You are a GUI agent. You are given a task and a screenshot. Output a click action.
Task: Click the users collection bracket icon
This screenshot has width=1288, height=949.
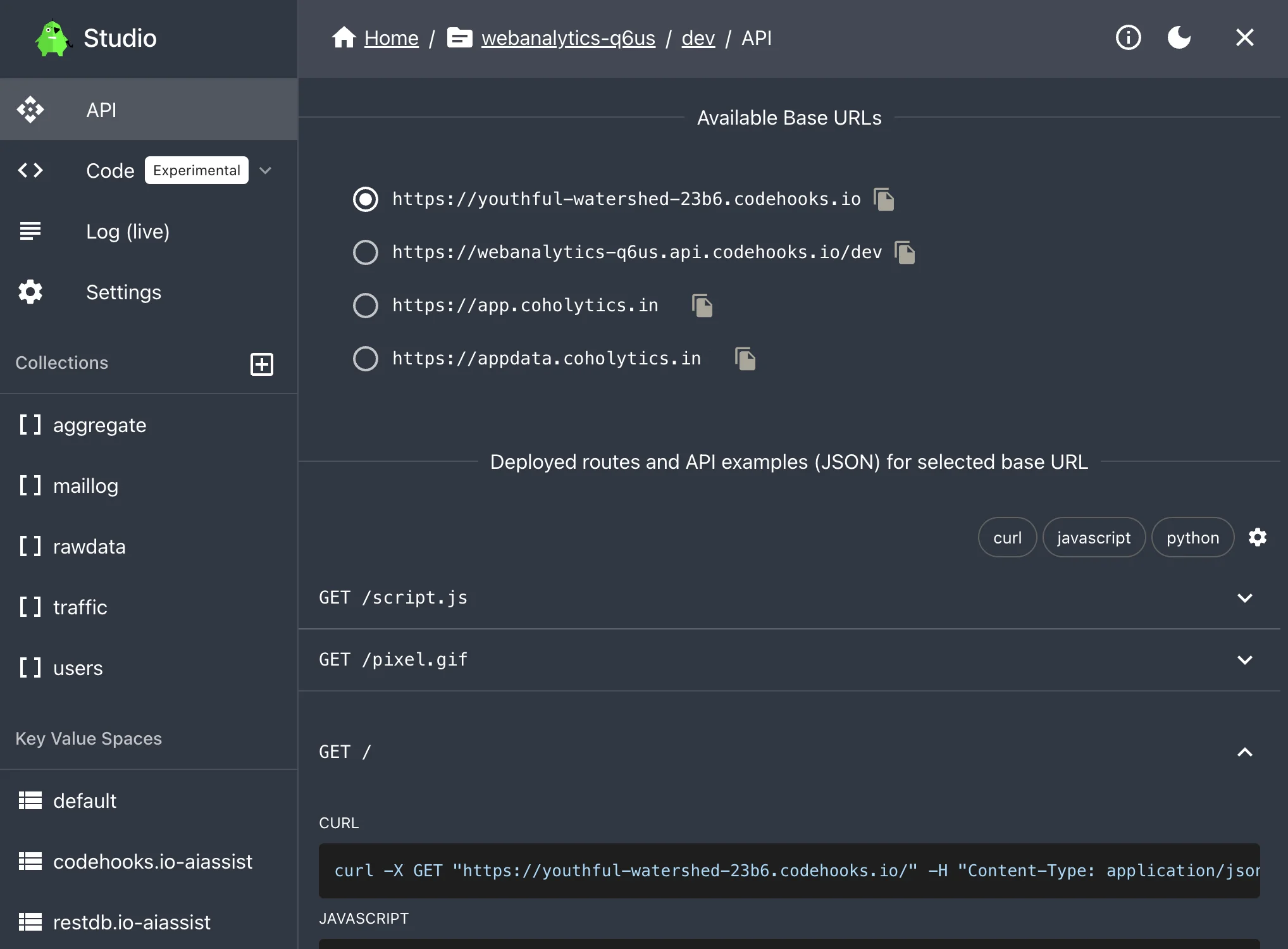(x=30, y=667)
